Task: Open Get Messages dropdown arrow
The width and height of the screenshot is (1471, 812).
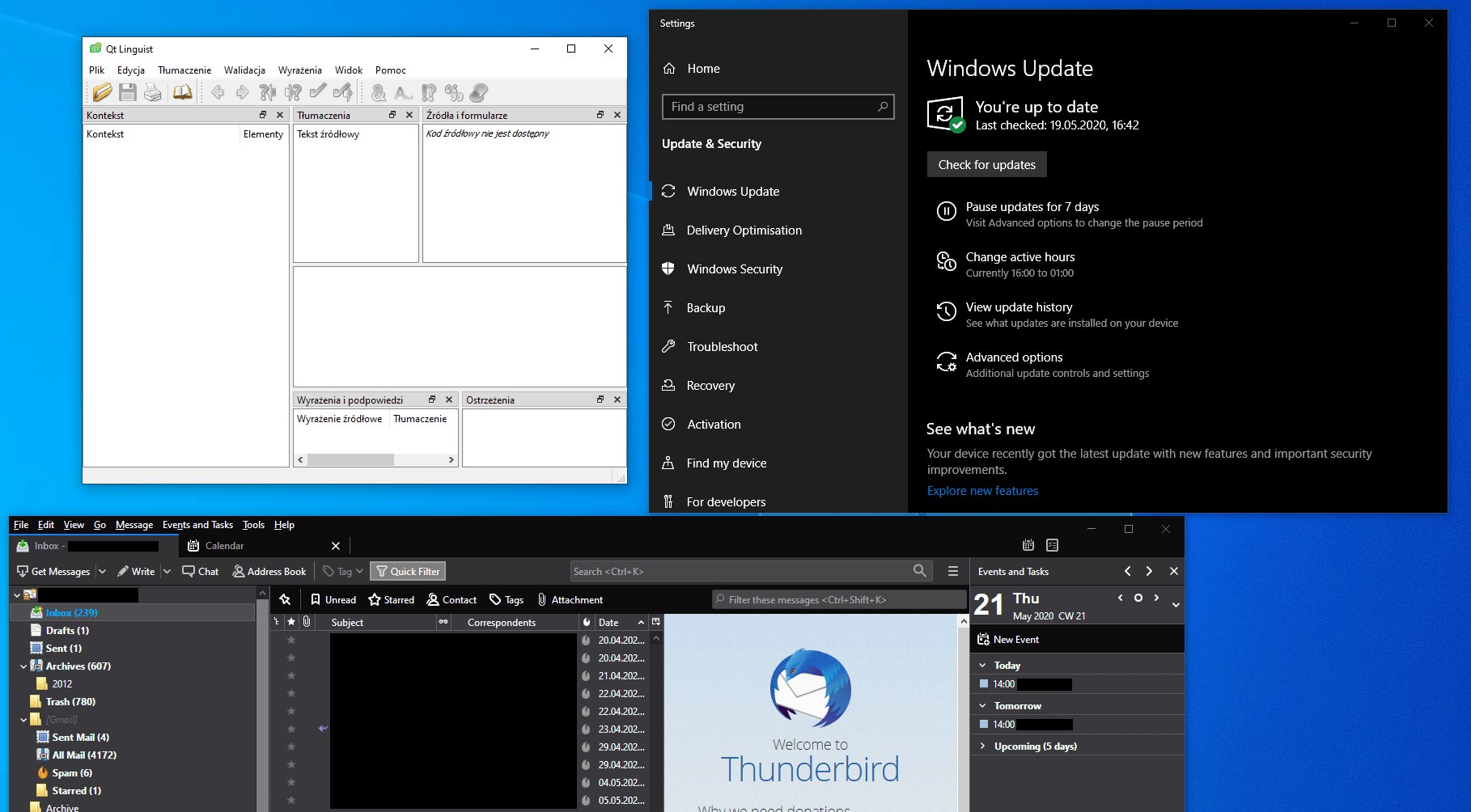Action: click(x=102, y=572)
